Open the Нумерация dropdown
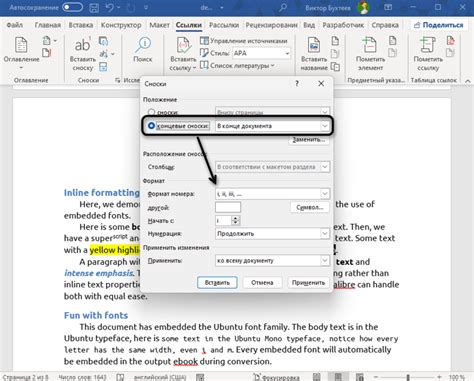 tap(272, 234)
